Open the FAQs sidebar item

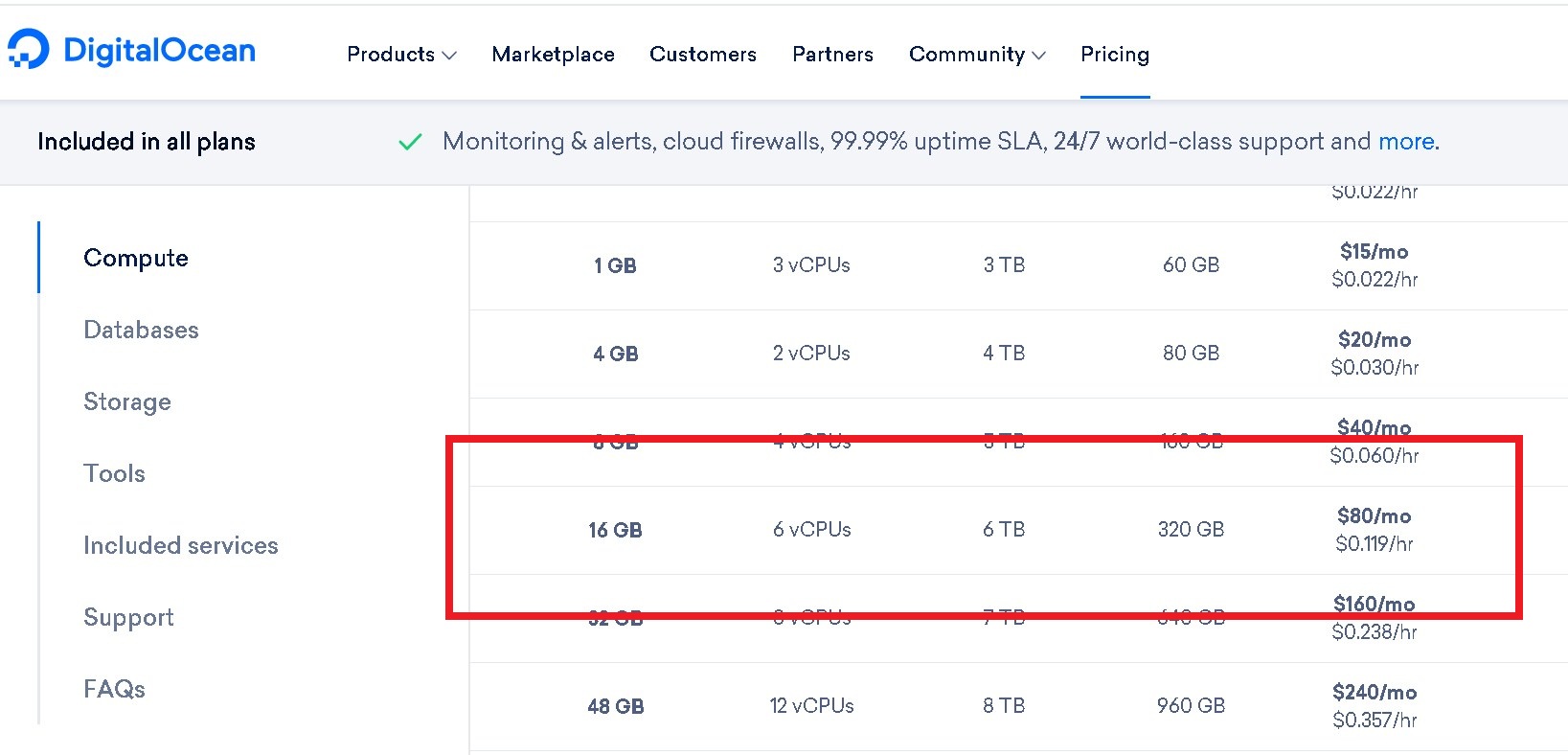tap(114, 689)
